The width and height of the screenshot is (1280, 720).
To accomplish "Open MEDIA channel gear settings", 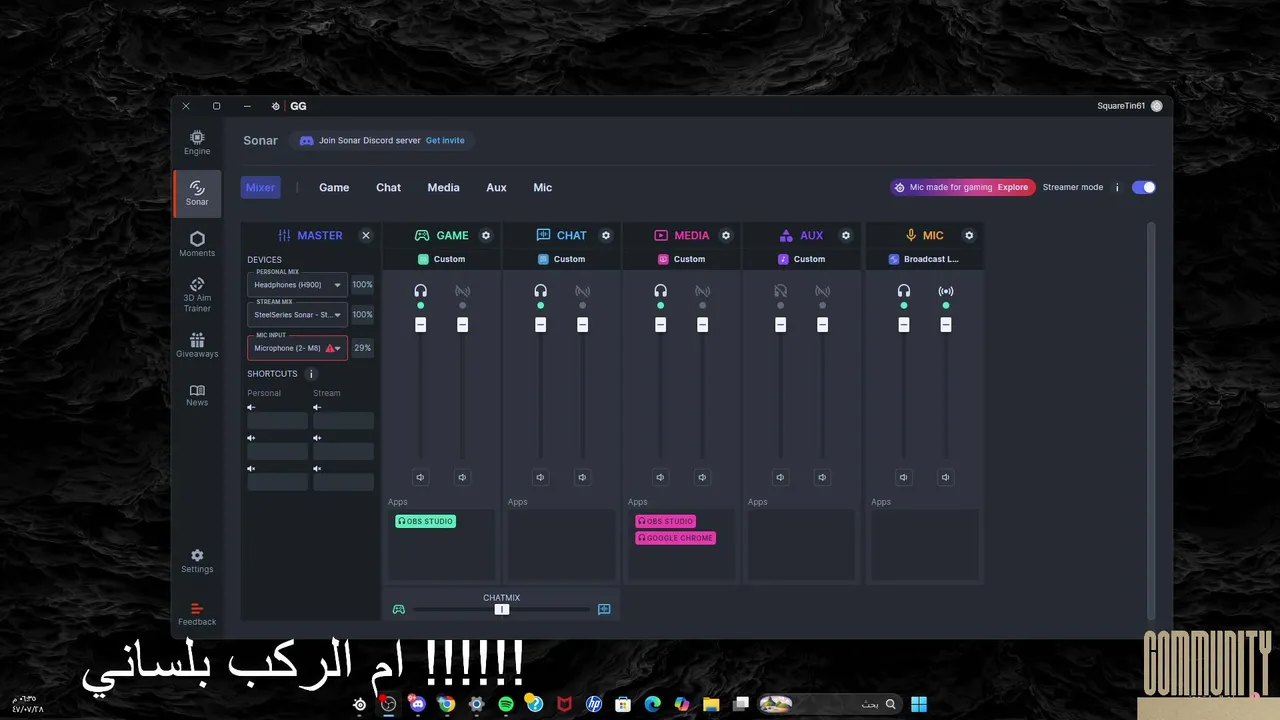I will (x=726, y=236).
